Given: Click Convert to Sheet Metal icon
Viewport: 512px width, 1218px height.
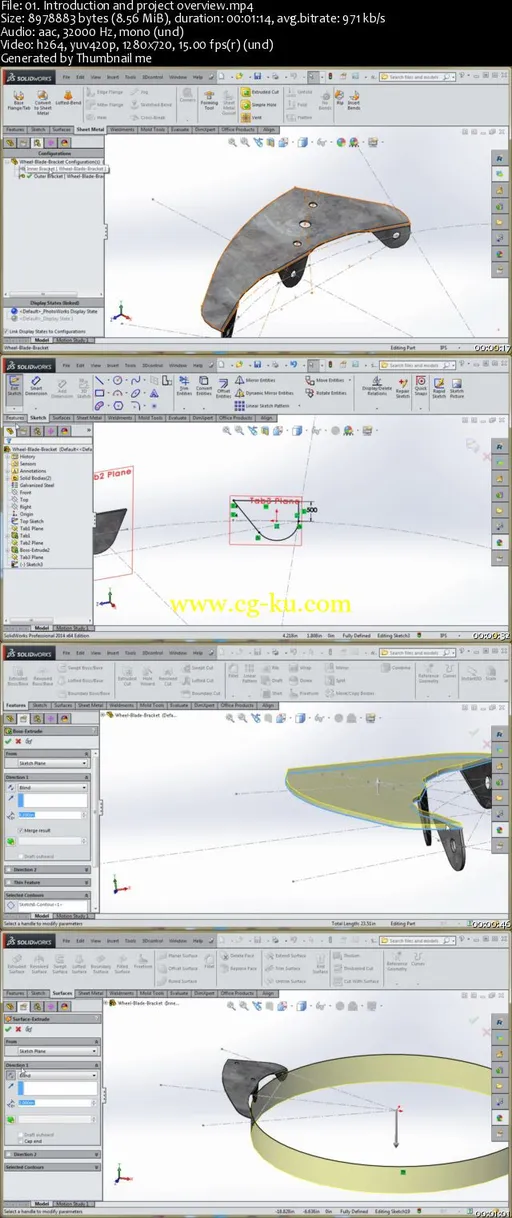Looking at the screenshot, I should (43, 103).
